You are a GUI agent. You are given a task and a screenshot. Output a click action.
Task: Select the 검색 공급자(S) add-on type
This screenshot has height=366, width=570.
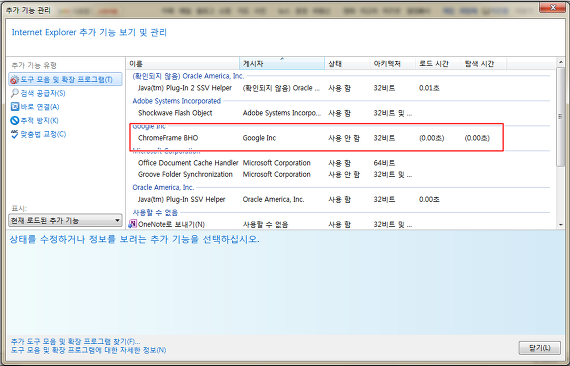point(43,93)
